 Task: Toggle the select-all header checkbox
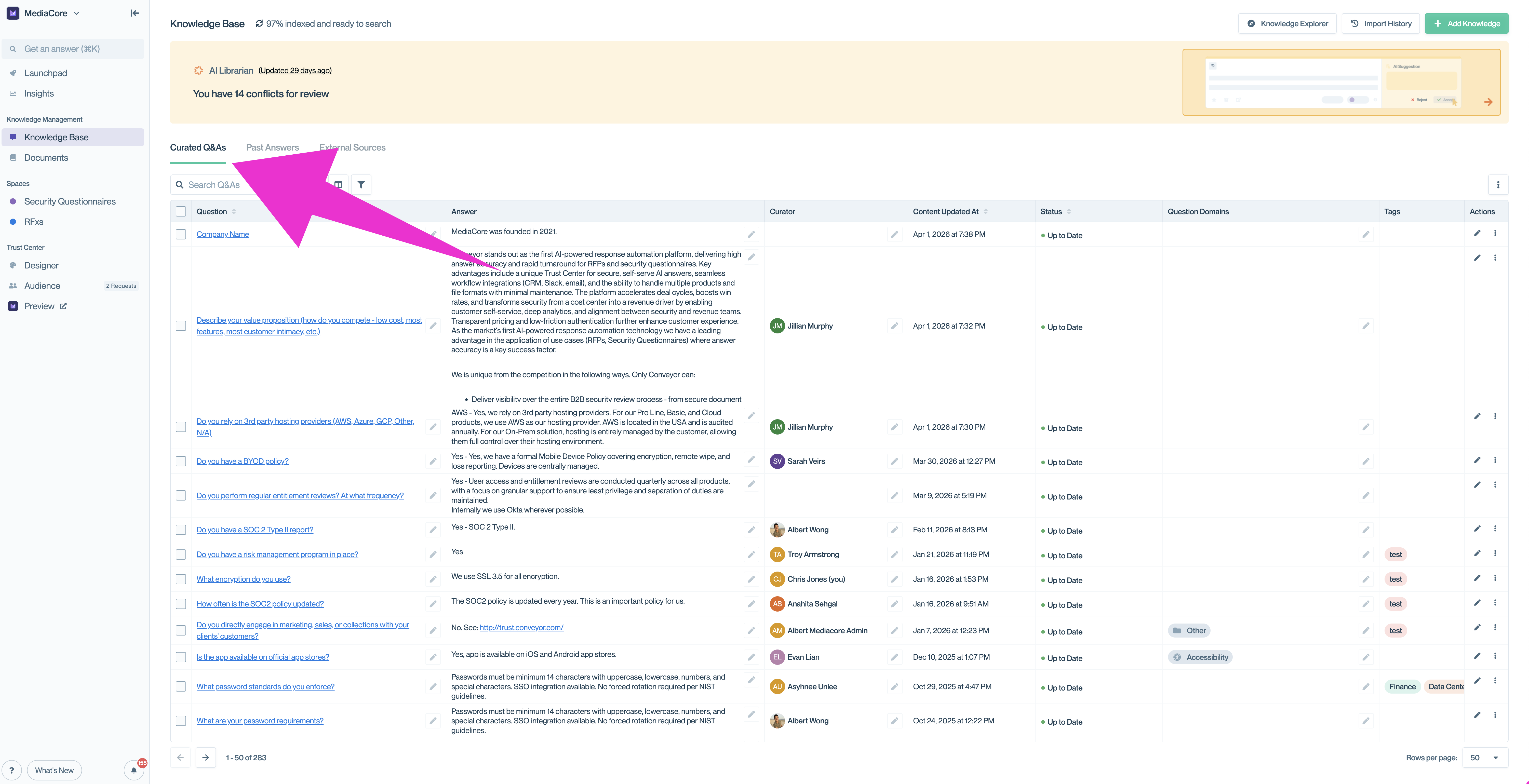pyautogui.click(x=181, y=211)
